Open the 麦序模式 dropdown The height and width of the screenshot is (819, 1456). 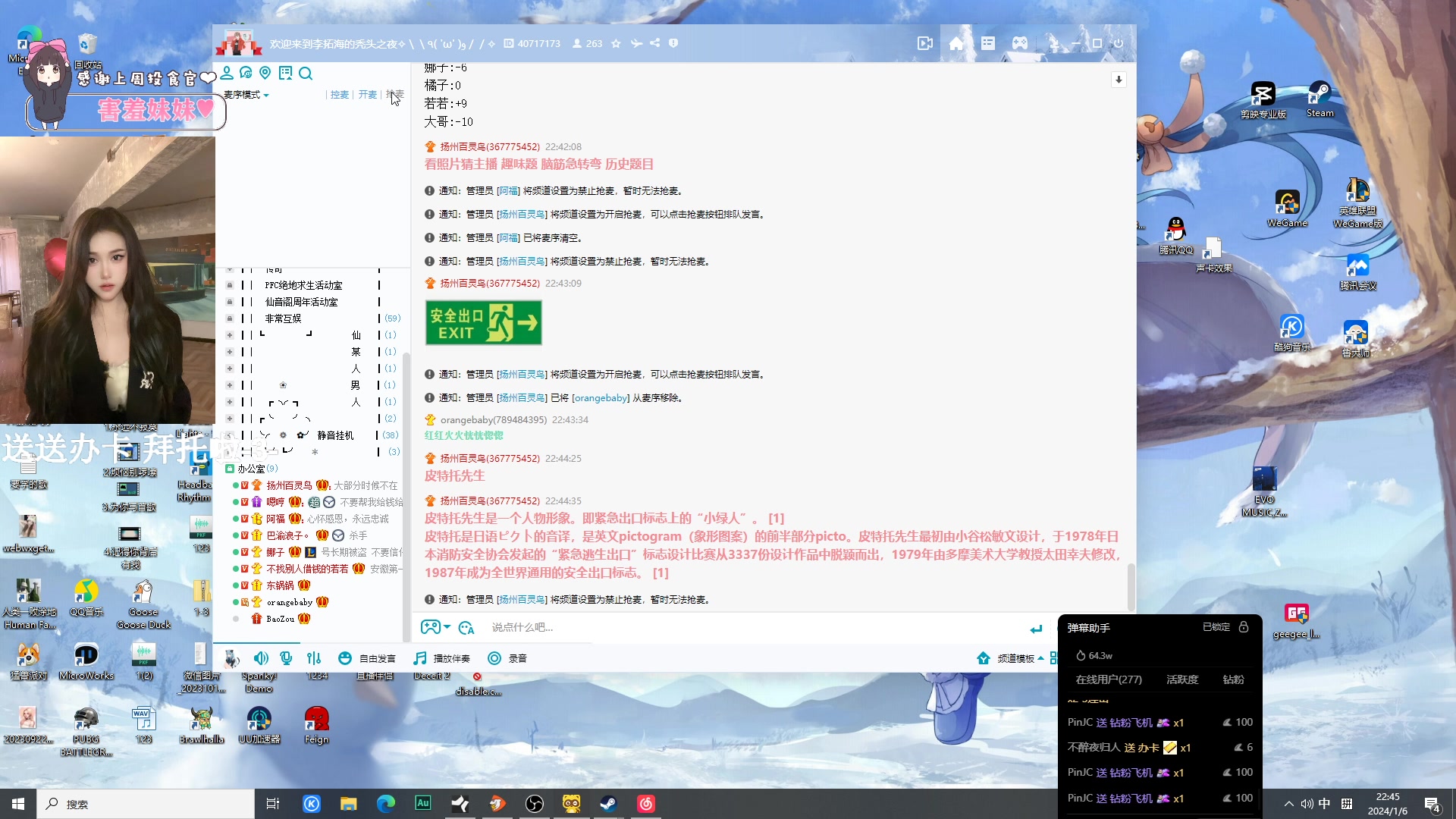point(243,95)
